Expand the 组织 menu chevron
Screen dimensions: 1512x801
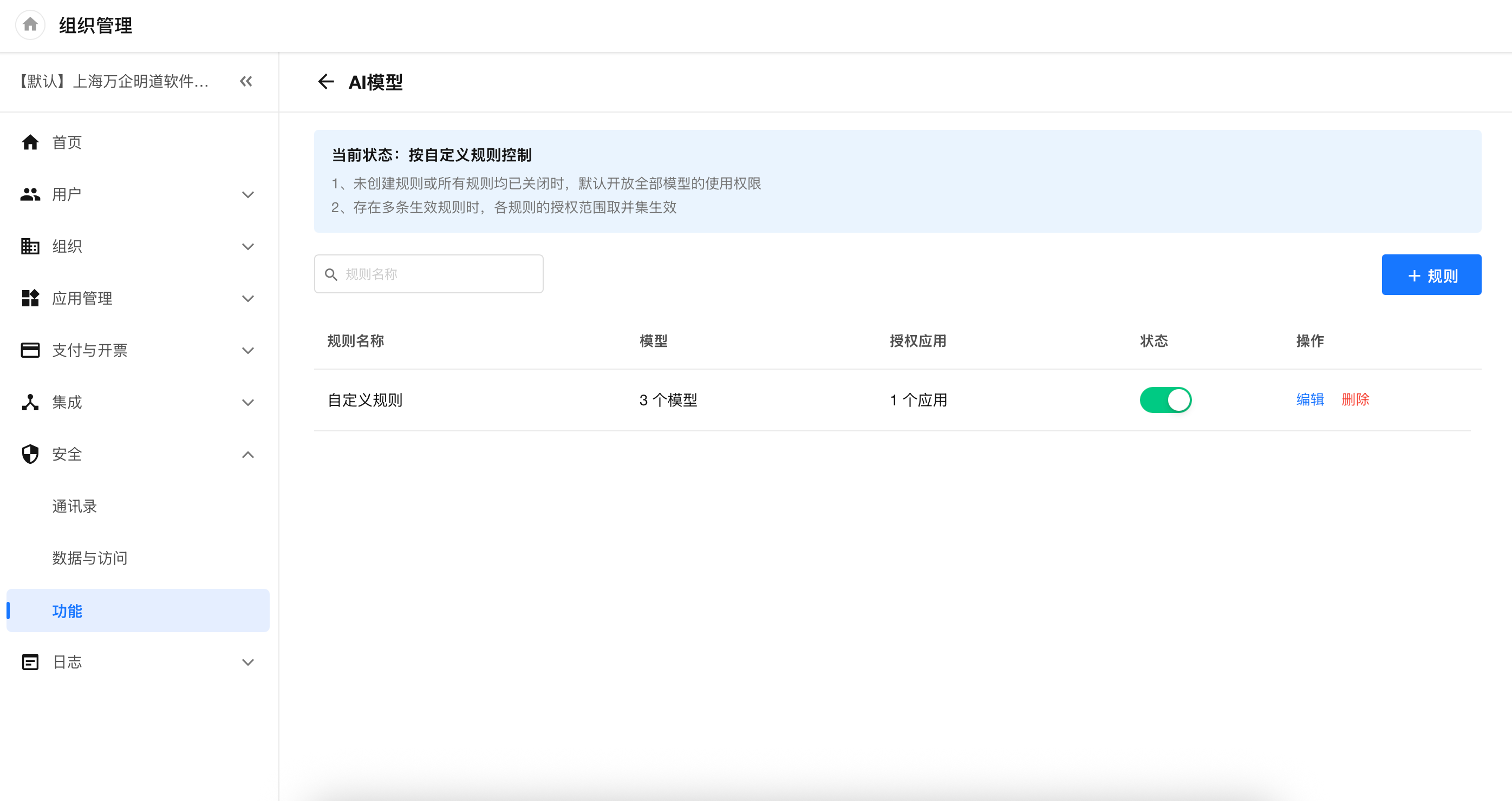[247, 247]
